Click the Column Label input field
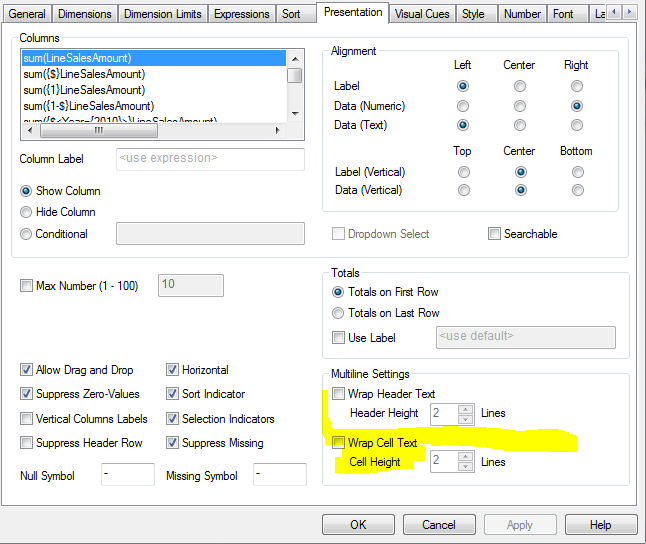The height and width of the screenshot is (544, 646). 210,159
